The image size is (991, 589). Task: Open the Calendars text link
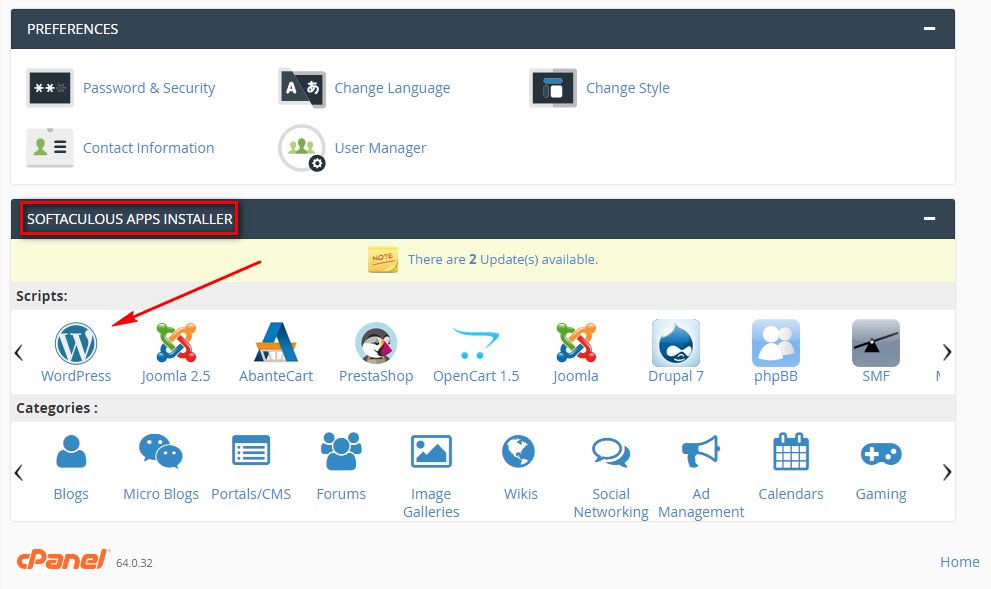(791, 494)
